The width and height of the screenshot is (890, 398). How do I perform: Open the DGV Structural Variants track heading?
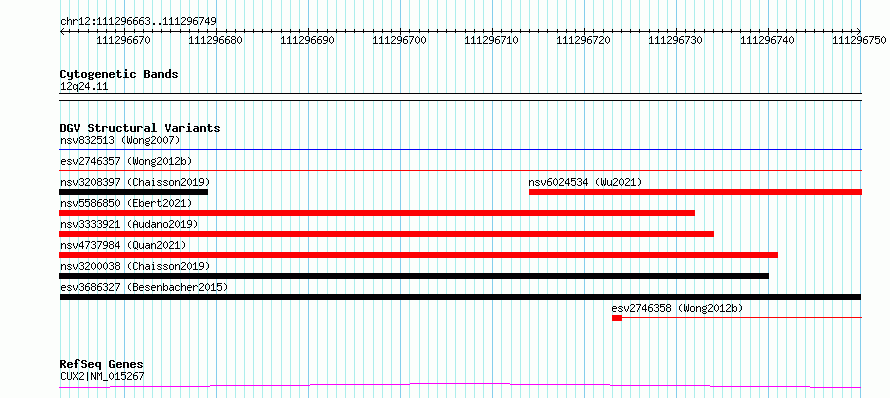[x=140, y=128]
